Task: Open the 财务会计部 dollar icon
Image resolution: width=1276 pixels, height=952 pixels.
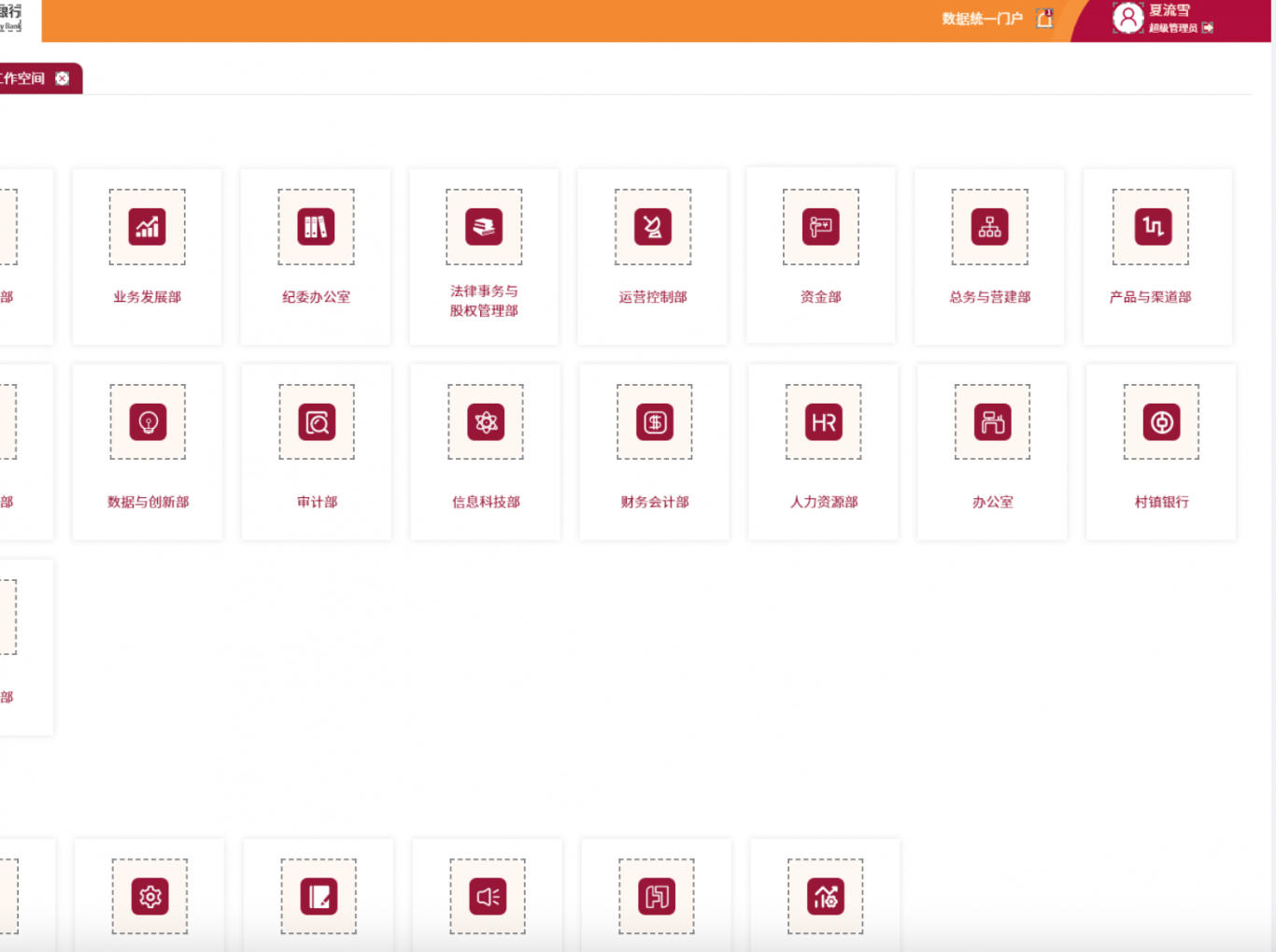Action: [655, 422]
